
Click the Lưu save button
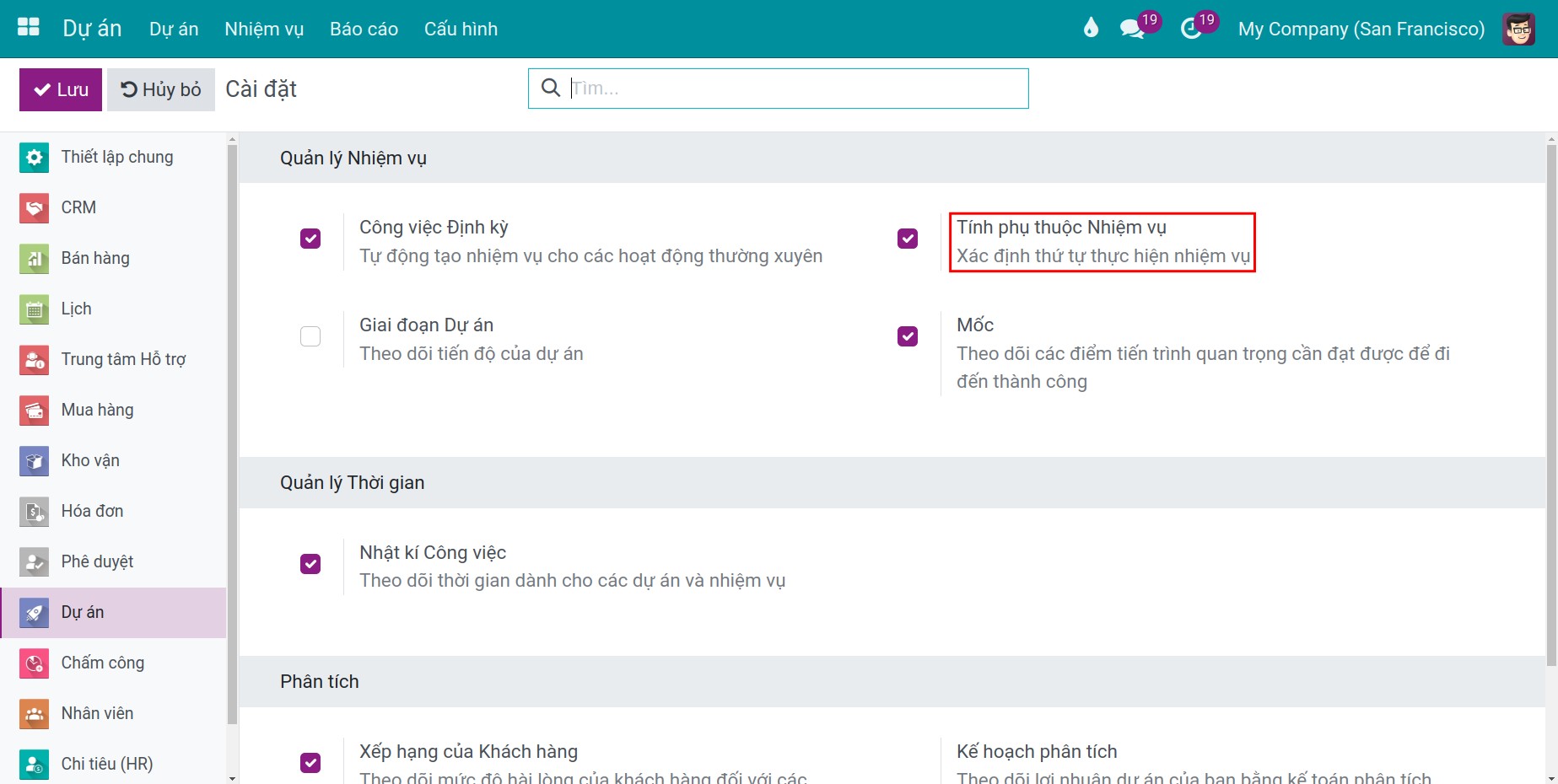(x=61, y=89)
